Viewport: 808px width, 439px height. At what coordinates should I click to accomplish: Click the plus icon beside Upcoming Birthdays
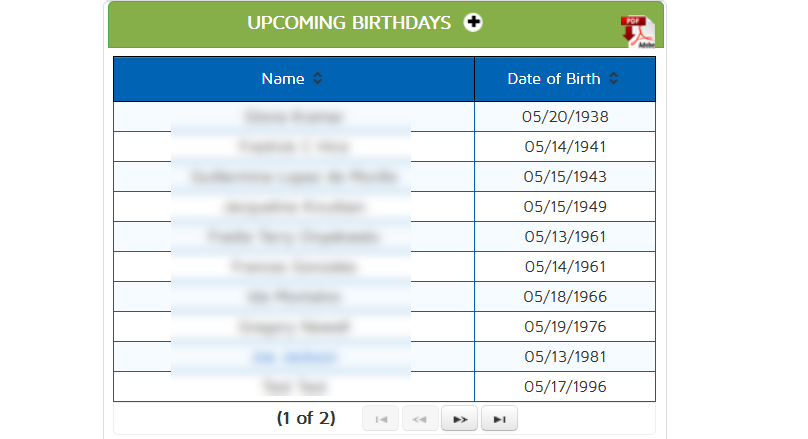click(474, 22)
